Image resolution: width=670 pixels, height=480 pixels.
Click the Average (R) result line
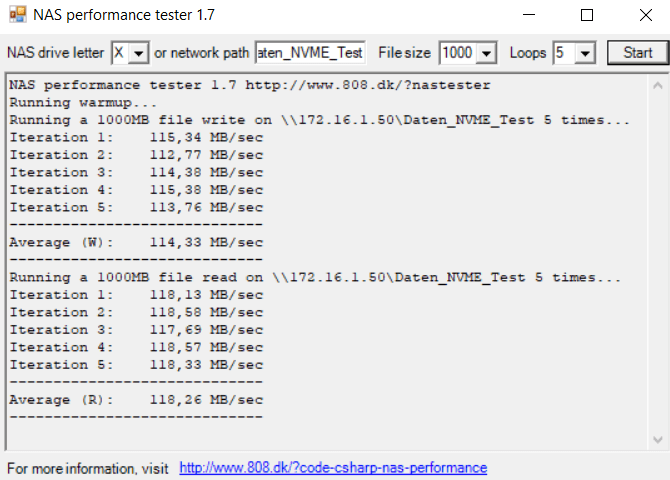point(136,400)
